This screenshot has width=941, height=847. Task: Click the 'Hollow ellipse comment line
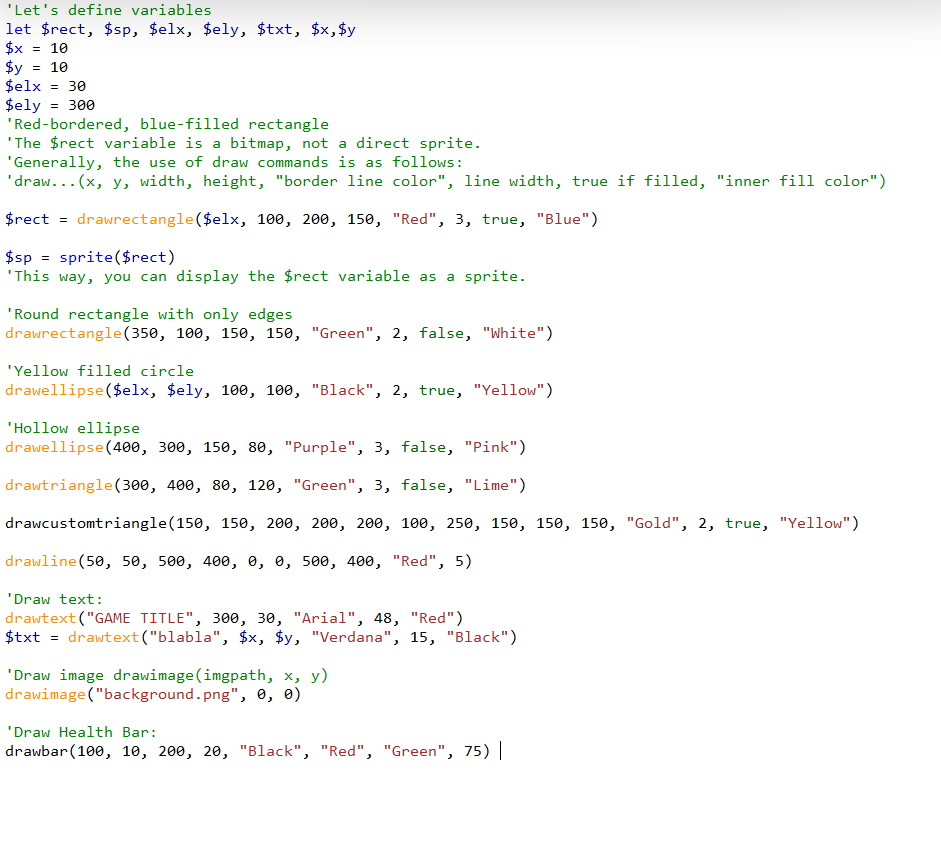tap(72, 428)
